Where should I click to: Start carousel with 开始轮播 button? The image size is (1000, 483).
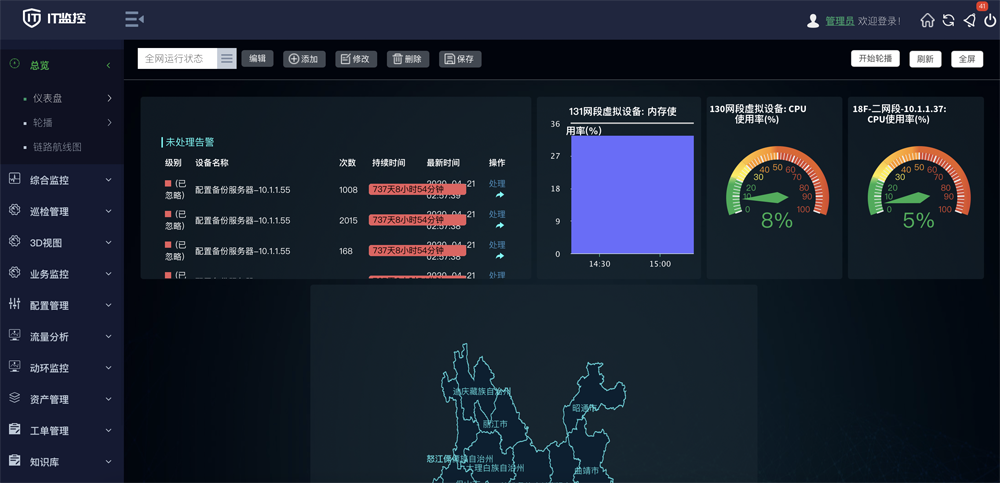[x=875, y=58]
